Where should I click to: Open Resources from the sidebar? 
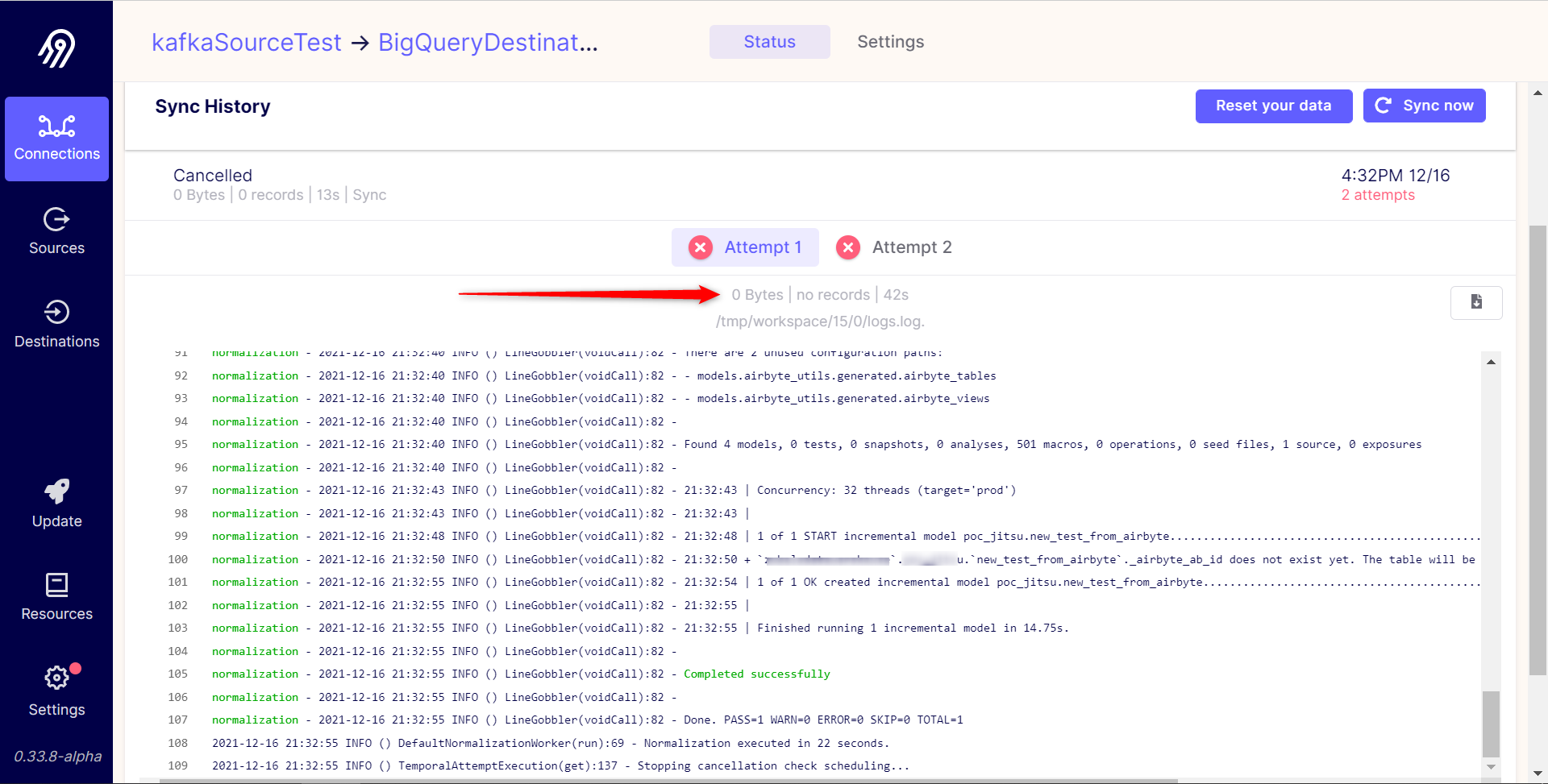[x=56, y=595]
